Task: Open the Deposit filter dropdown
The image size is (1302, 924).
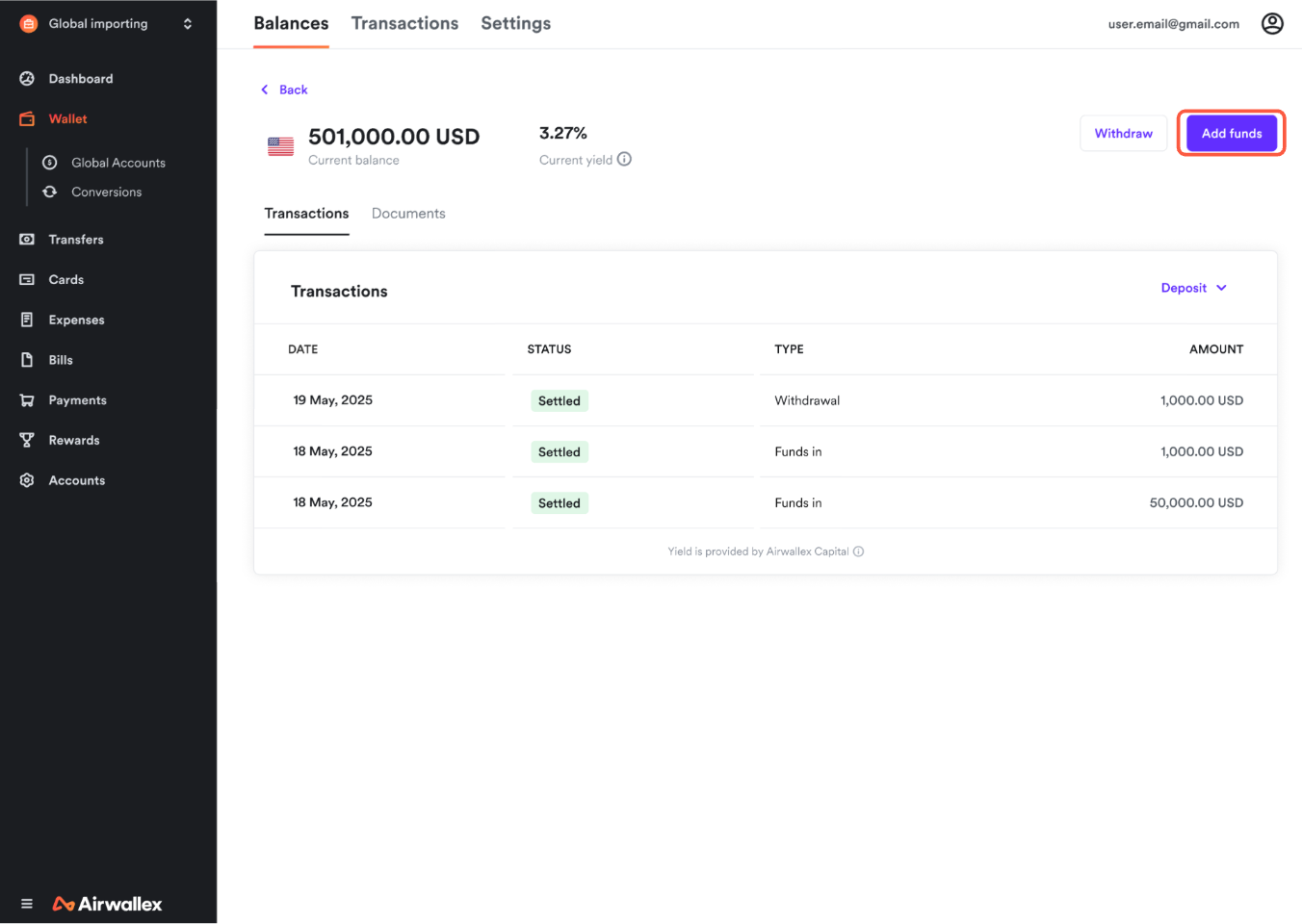Action: [x=1193, y=288]
